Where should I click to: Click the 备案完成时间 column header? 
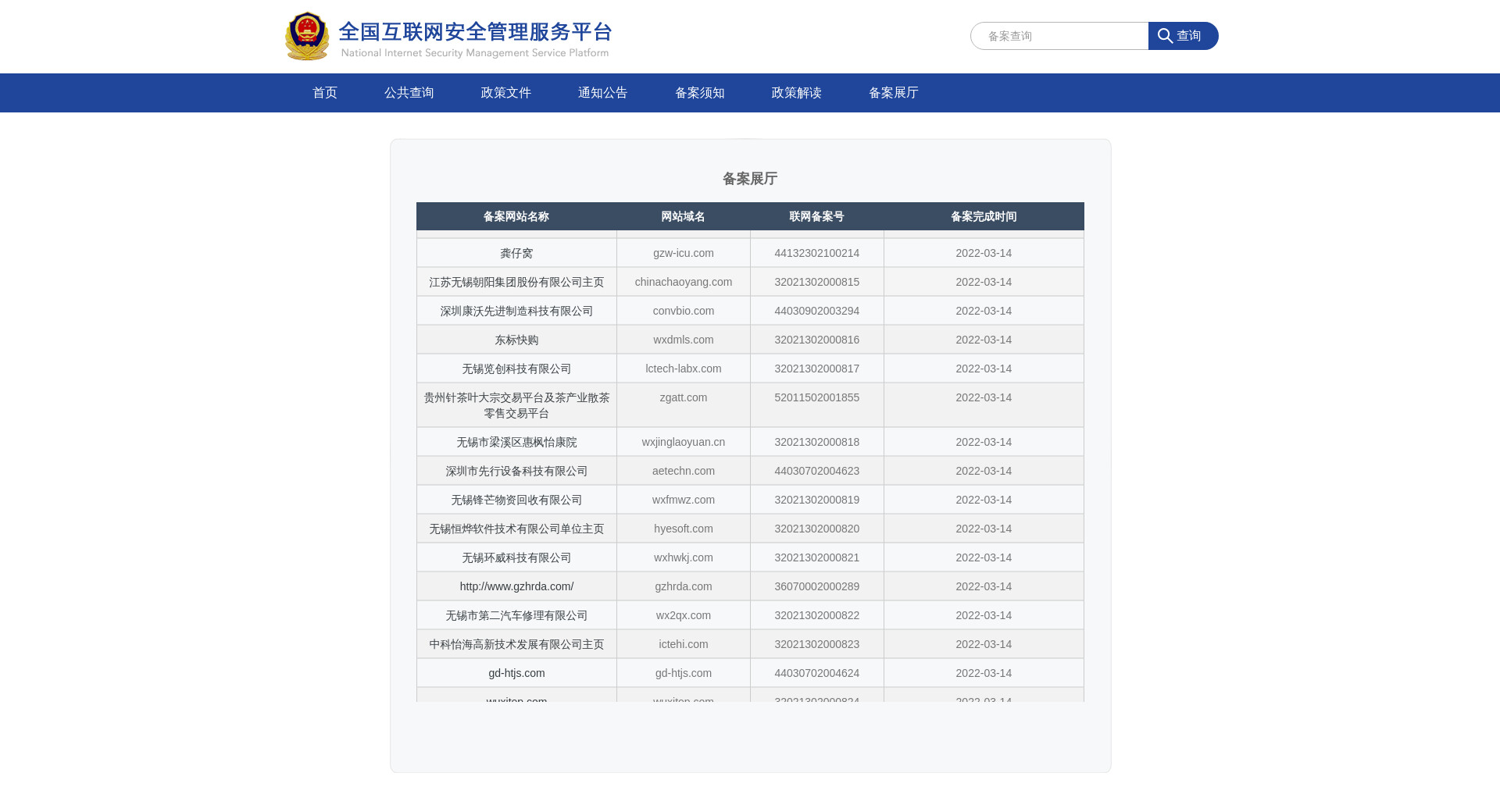(984, 216)
